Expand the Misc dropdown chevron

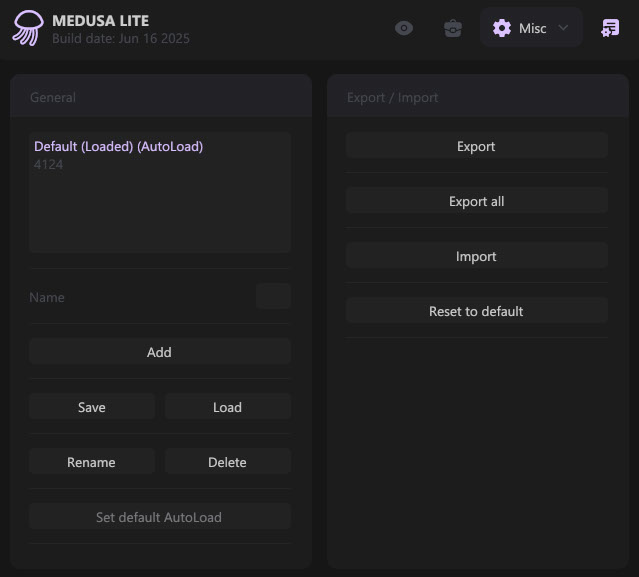pyautogui.click(x=563, y=28)
